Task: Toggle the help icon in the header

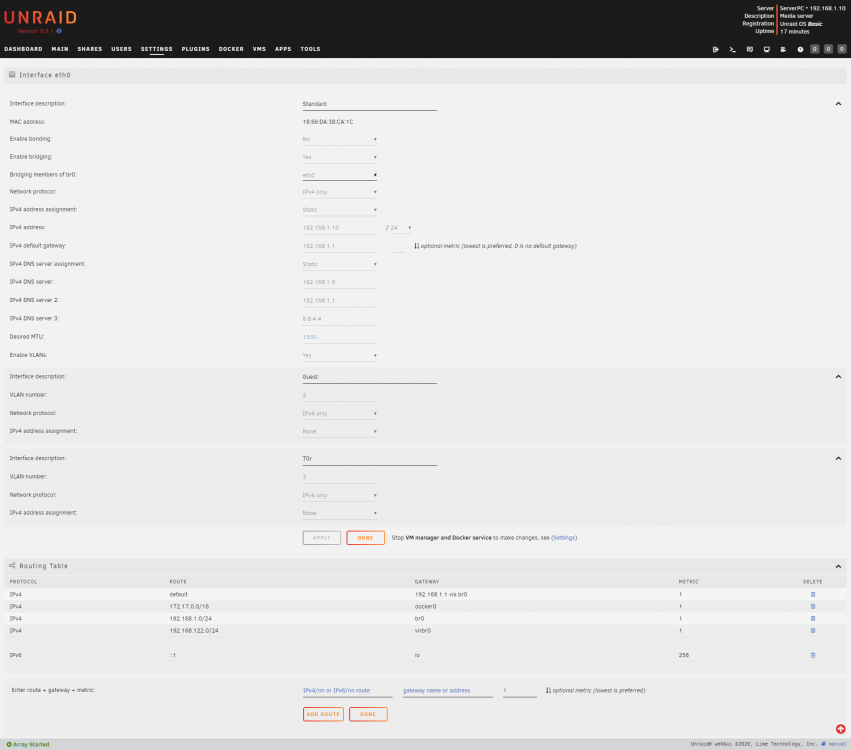Action: coord(800,49)
